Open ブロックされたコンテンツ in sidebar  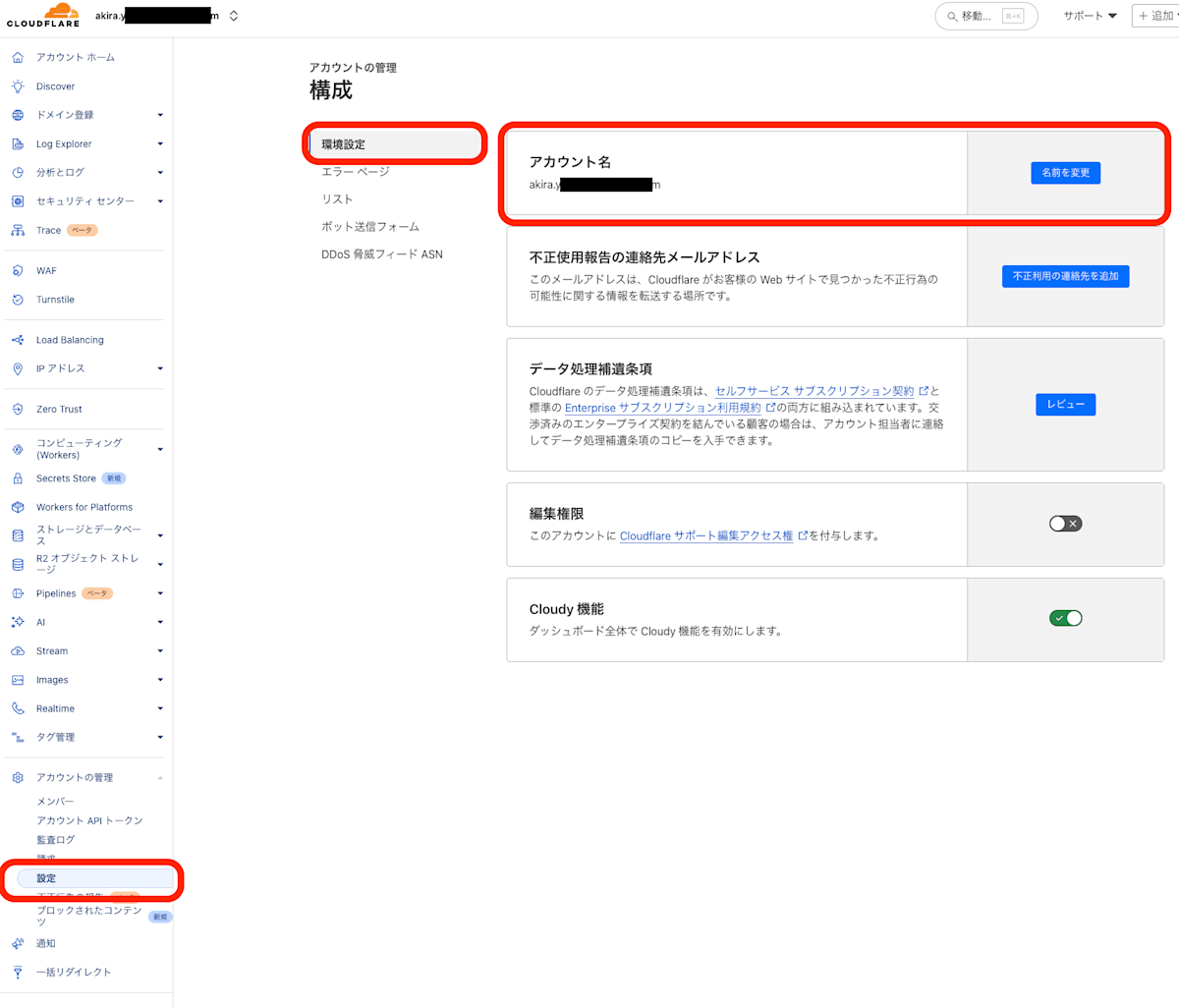(89, 916)
